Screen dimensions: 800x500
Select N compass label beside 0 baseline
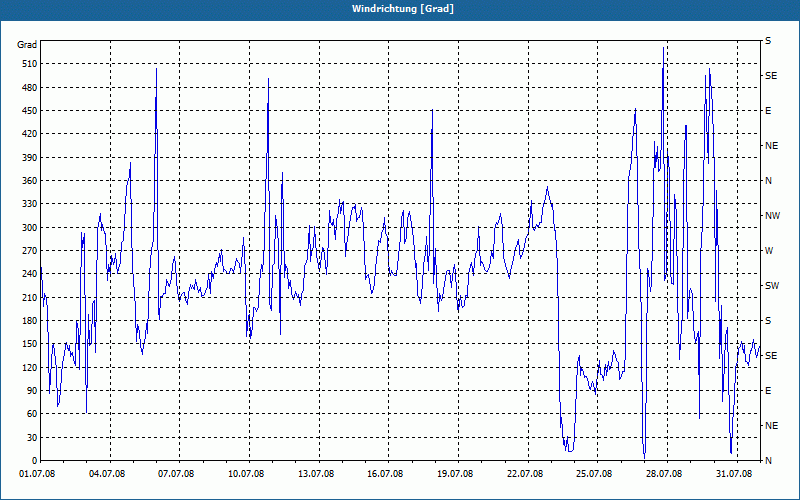pyautogui.click(x=768, y=461)
